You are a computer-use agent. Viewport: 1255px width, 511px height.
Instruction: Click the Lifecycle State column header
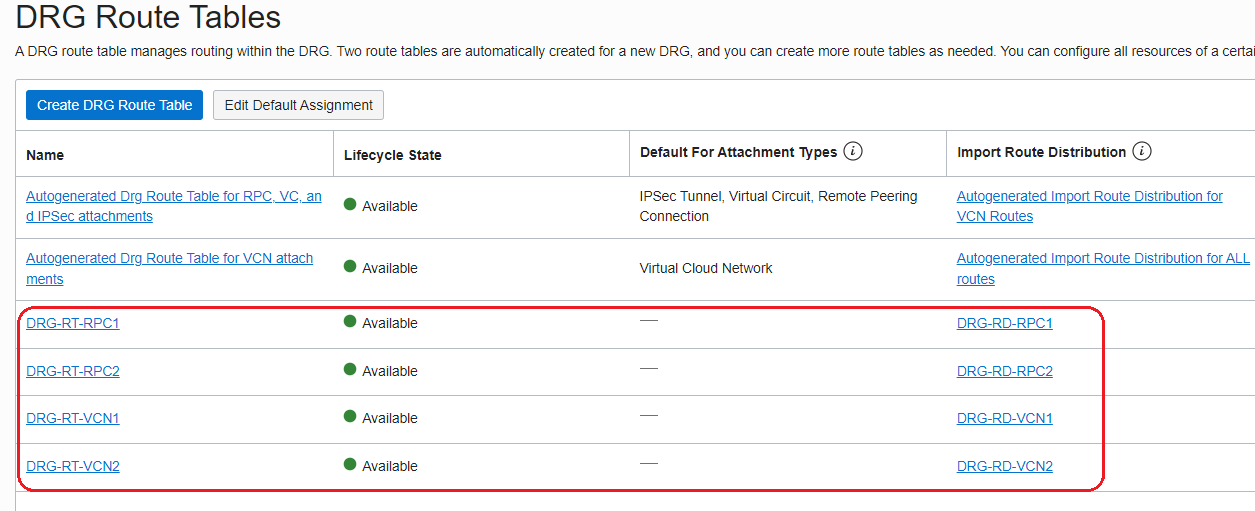pyautogui.click(x=392, y=155)
